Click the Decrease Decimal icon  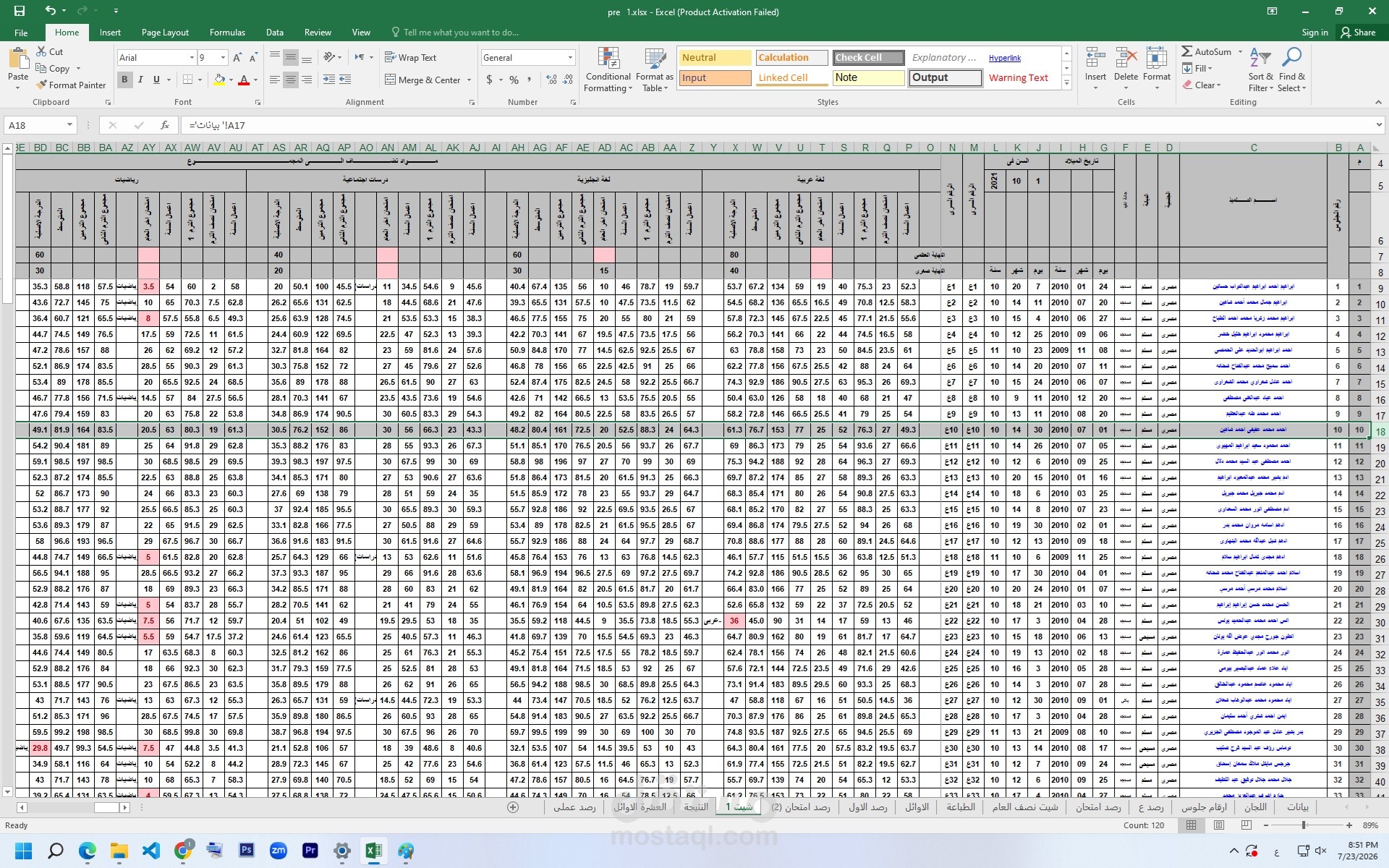[x=568, y=80]
